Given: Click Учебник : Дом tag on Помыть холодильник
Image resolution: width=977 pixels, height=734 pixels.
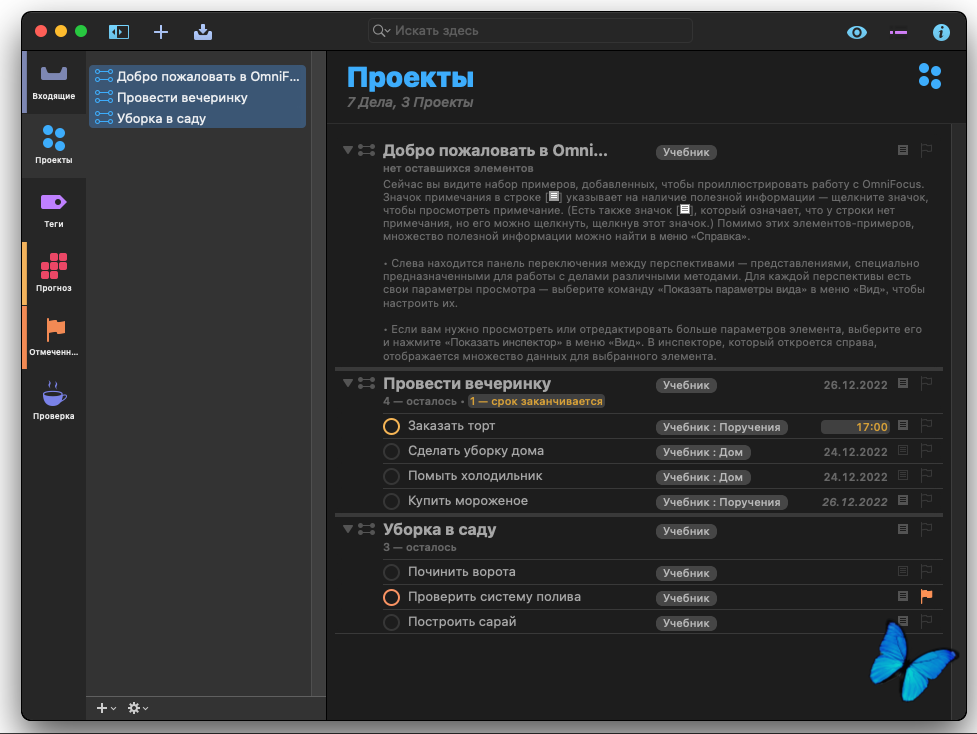Looking at the screenshot, I should [x=703, y=477].
